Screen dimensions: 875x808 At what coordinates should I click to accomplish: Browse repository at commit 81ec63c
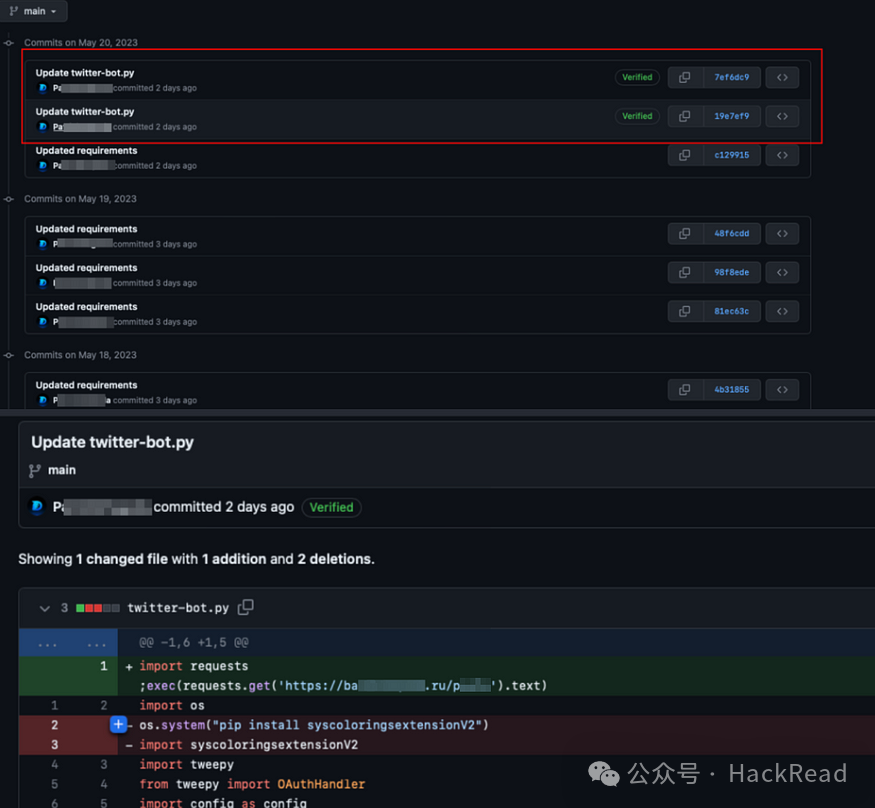(x=782, y=311)
